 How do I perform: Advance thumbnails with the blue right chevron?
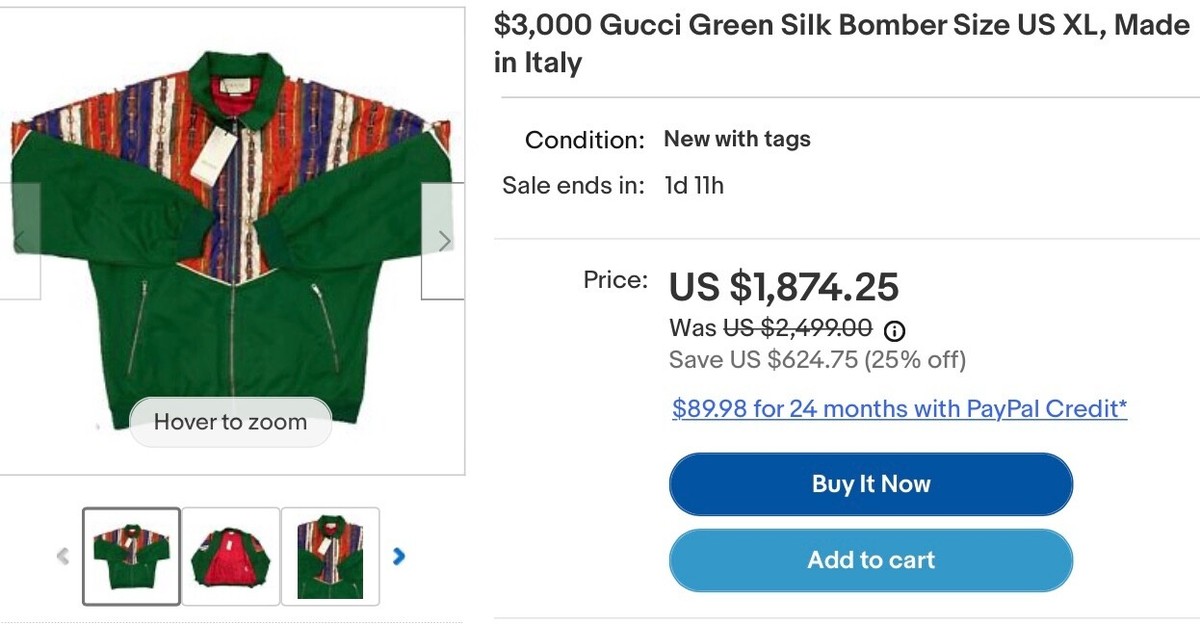pos(399,556)
